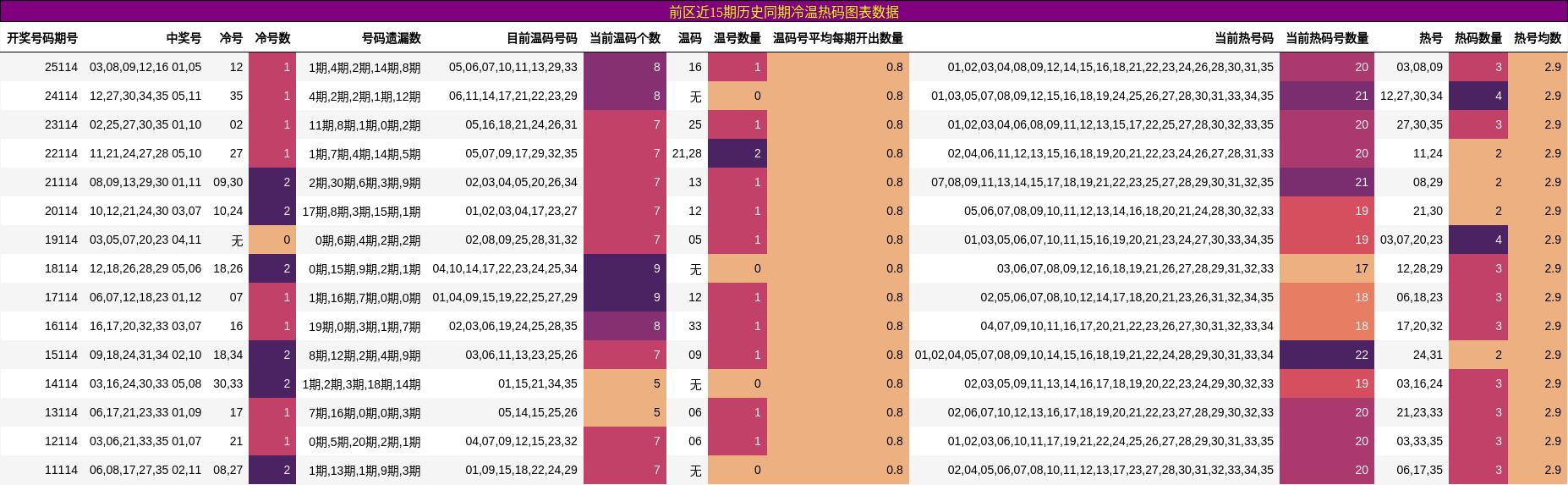Select period number 14114

click(x=61, y=383)
